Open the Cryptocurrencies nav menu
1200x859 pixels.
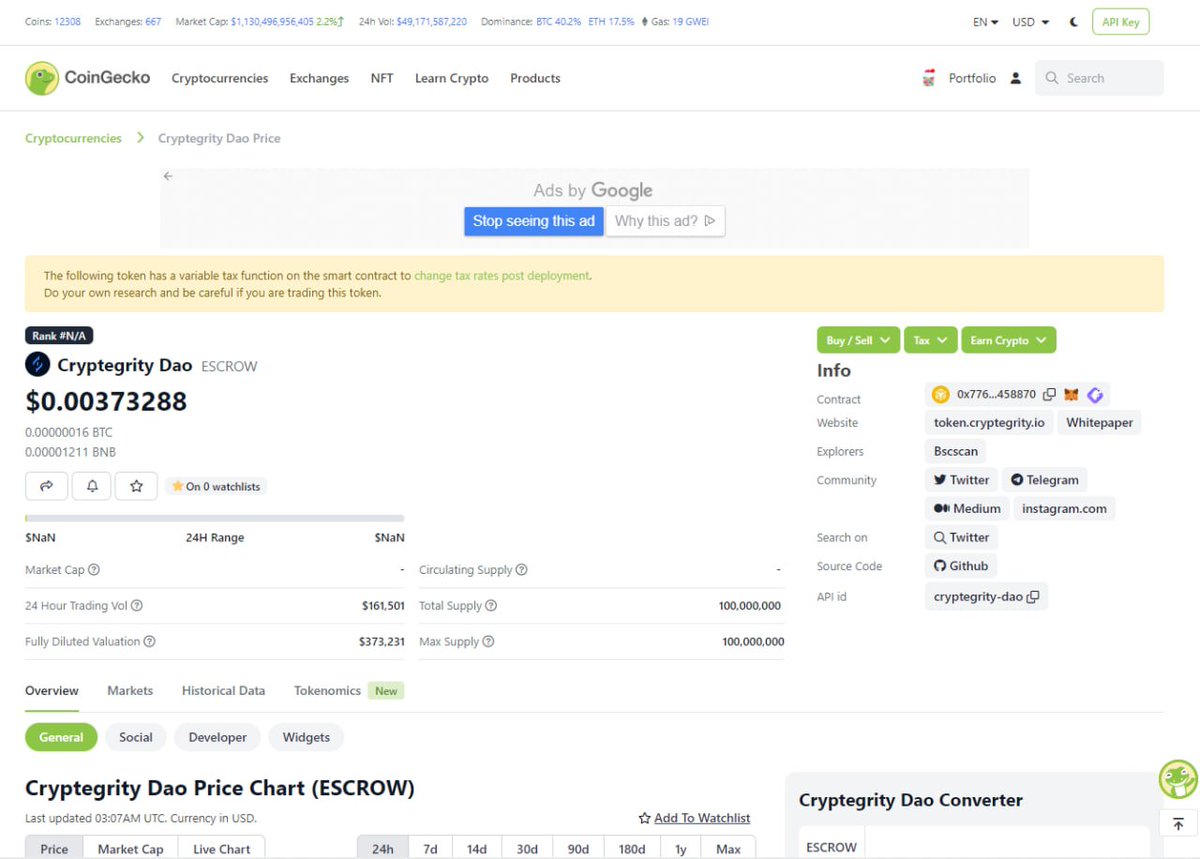[x=220, y=78]
